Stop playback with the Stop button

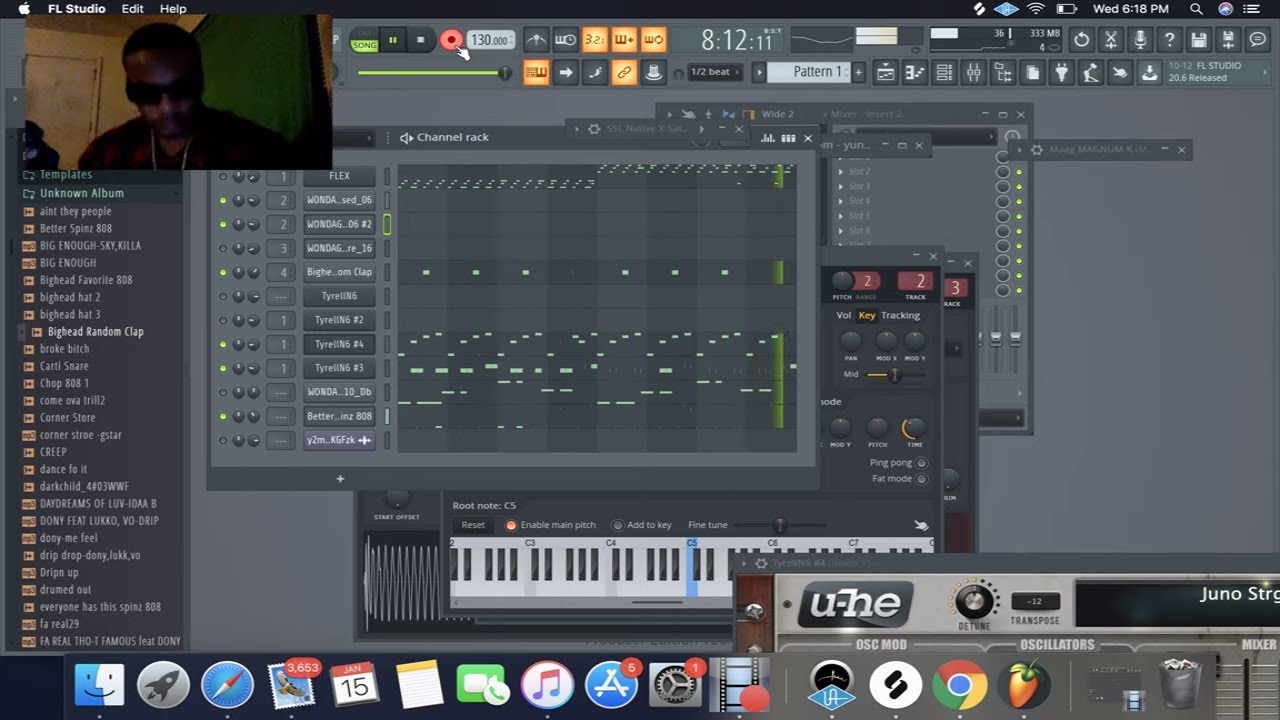[421, 40]
